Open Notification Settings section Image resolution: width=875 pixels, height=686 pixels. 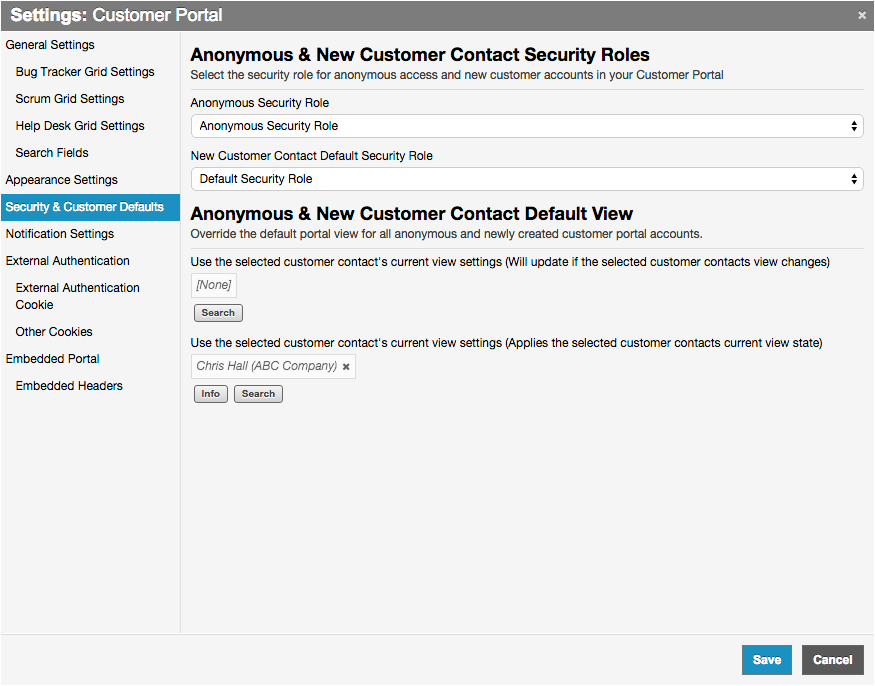pos(60,234)
